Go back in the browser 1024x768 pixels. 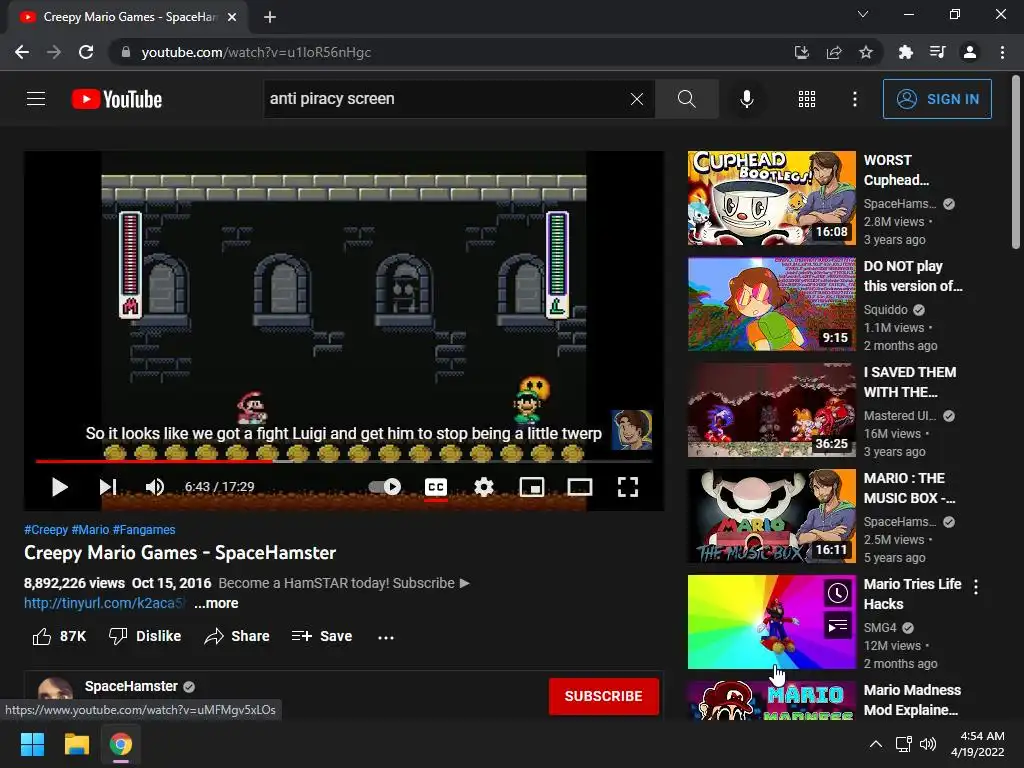pyautogui.click(x=22, y=52)
